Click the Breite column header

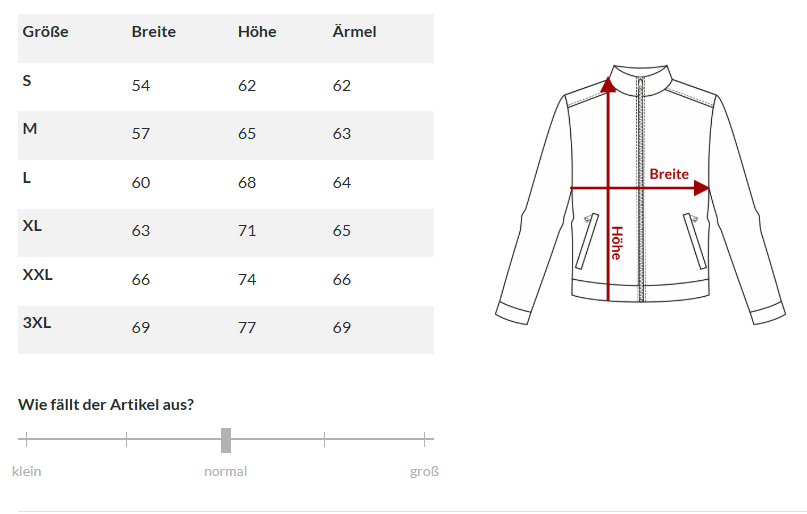pyautogui.click(x=153, y=32)
